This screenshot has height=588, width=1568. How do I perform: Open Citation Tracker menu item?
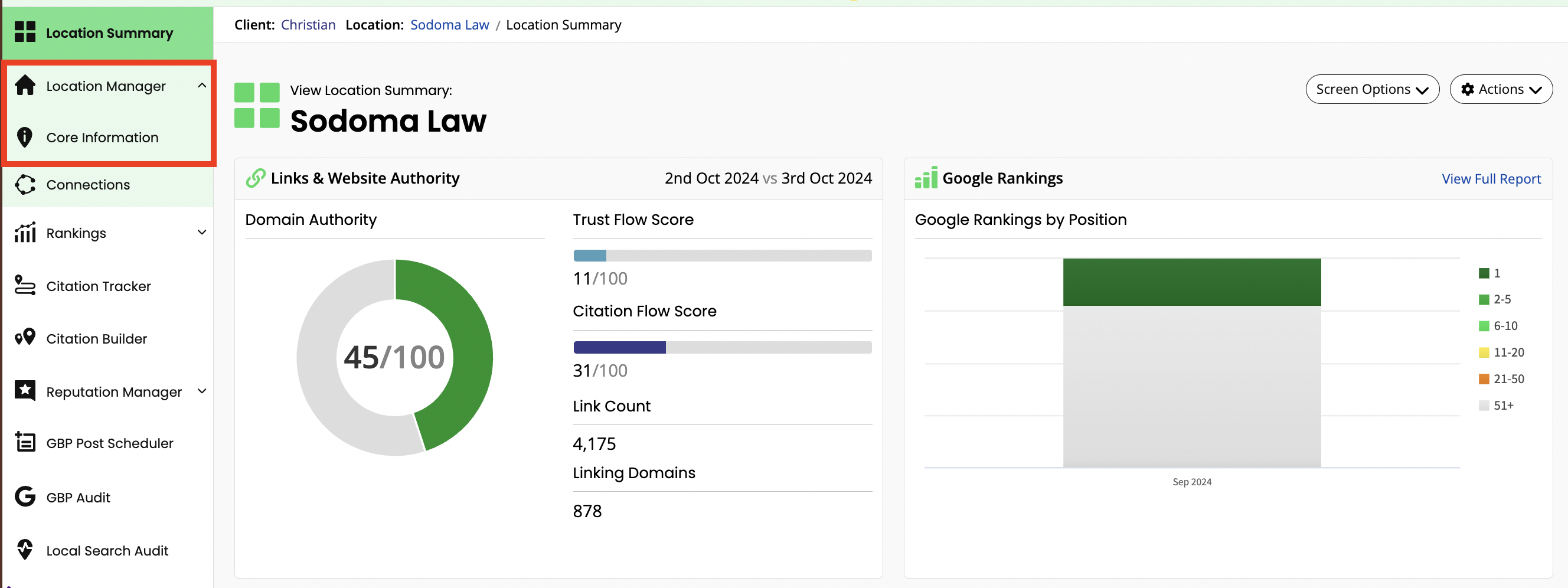(x=107, y=286)
